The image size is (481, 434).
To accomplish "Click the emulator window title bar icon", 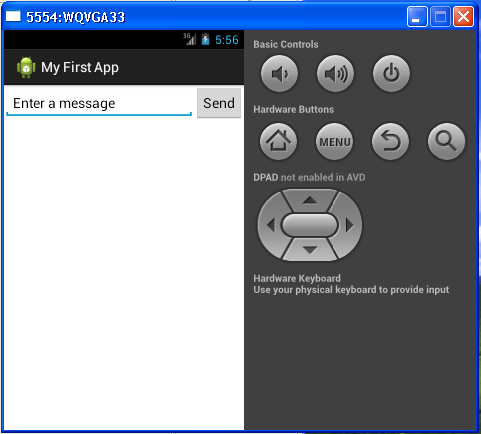I will point(13,16).
